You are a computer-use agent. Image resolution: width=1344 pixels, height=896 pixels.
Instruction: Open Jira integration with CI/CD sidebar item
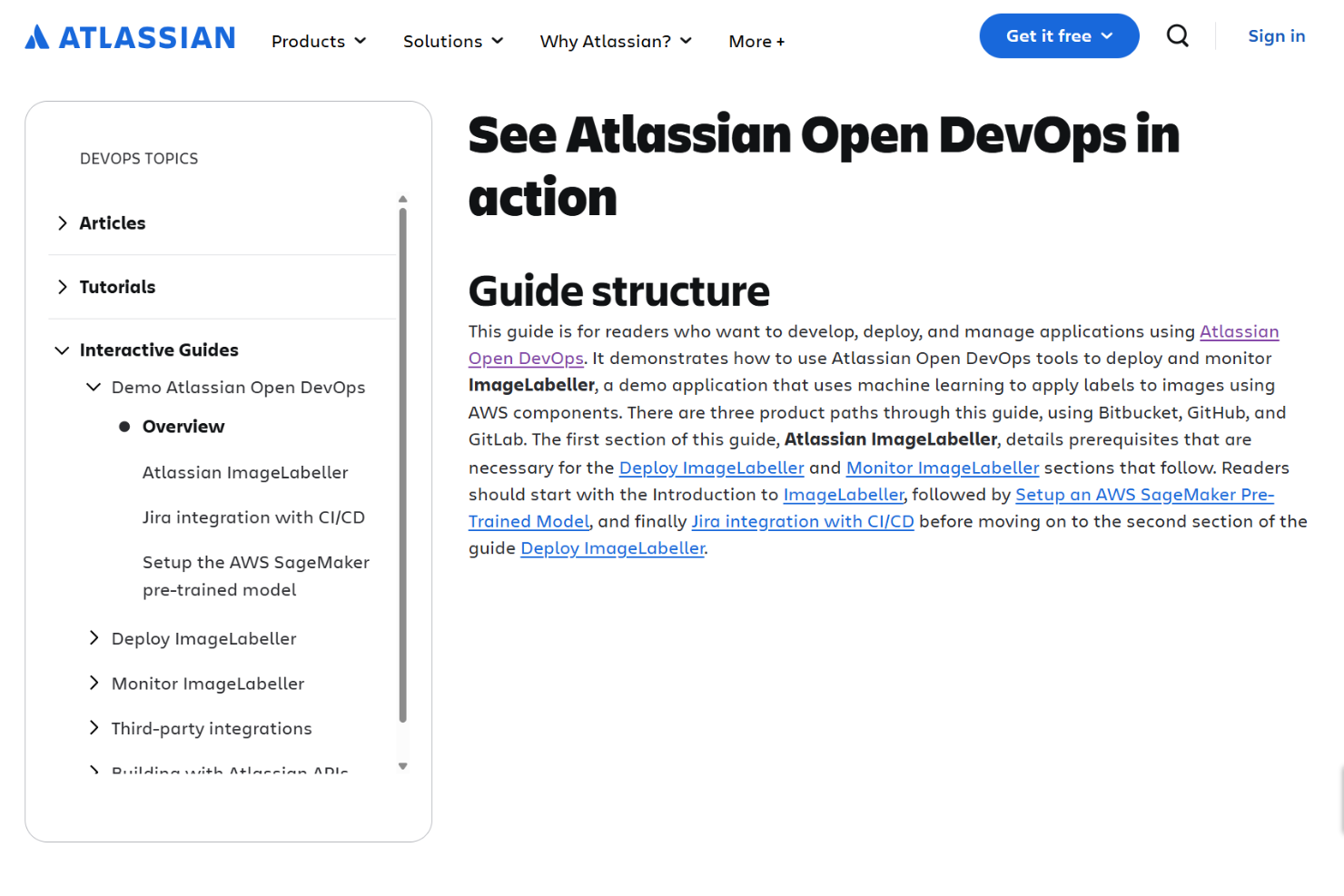tap(253, 517)
